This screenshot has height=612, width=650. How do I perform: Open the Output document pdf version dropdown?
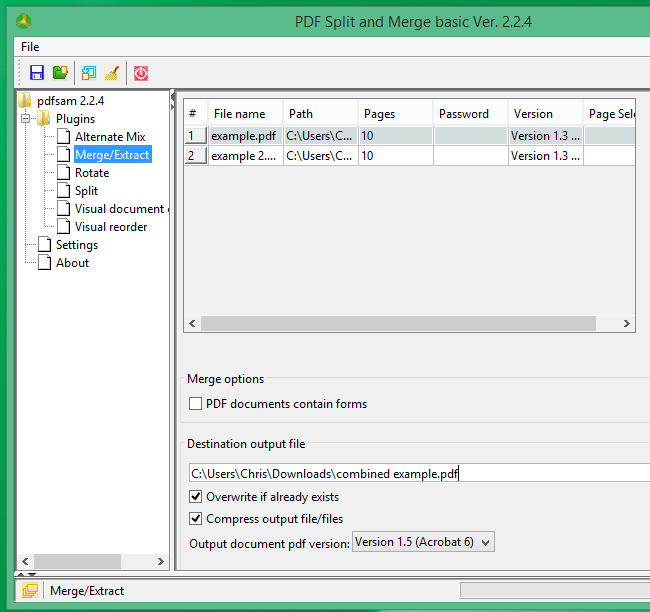click(x=423, y=542)
